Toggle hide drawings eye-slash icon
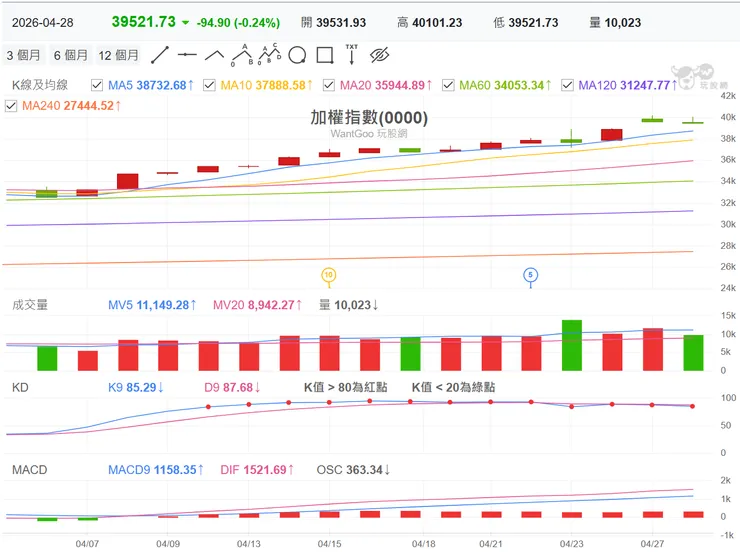 pos(379,55)
